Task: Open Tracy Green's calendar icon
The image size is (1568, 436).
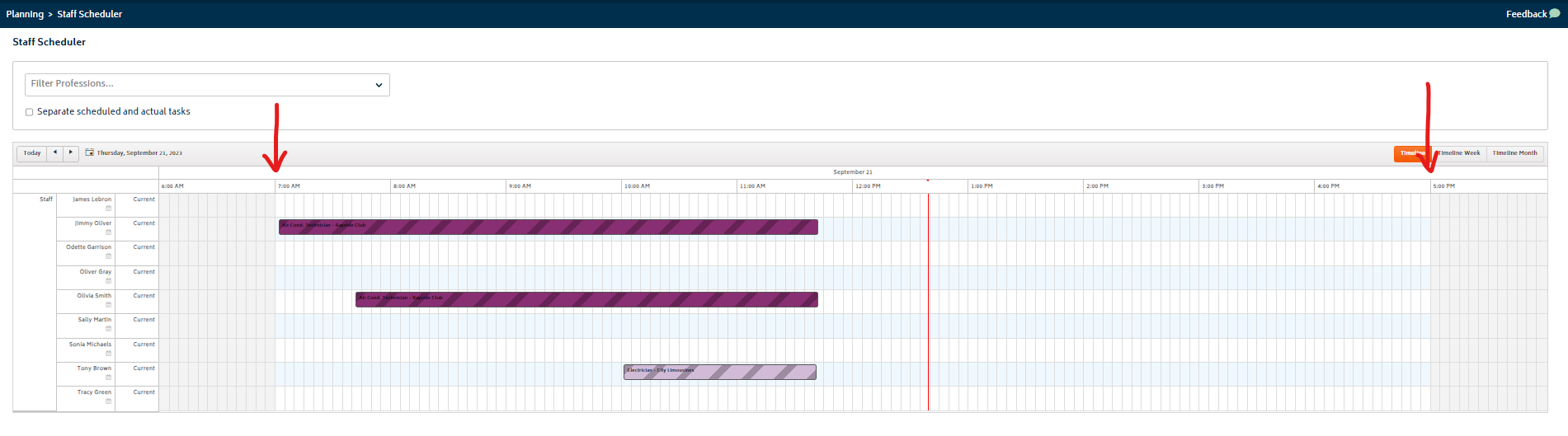Action: (x=108, y=401)
